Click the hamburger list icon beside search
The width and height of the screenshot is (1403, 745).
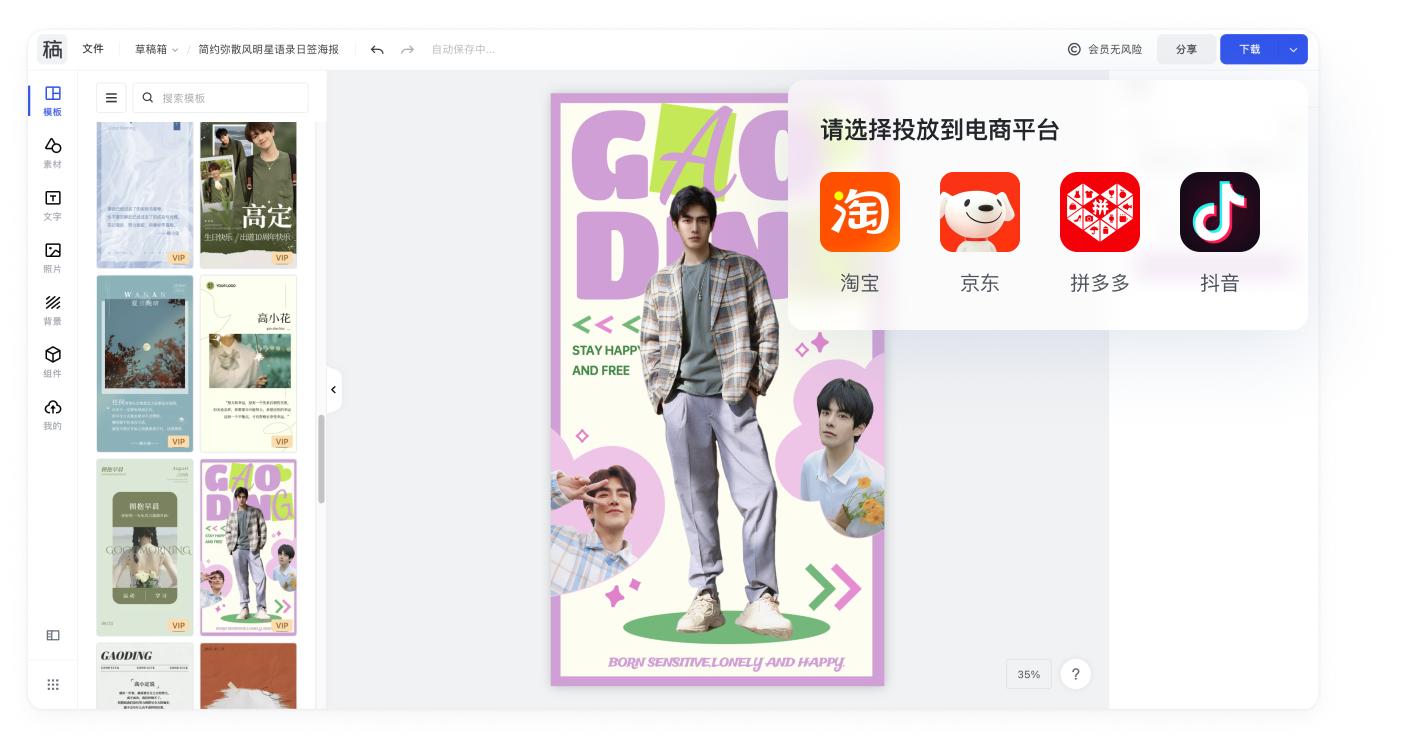pyautogui.click(x=111, y=98)
